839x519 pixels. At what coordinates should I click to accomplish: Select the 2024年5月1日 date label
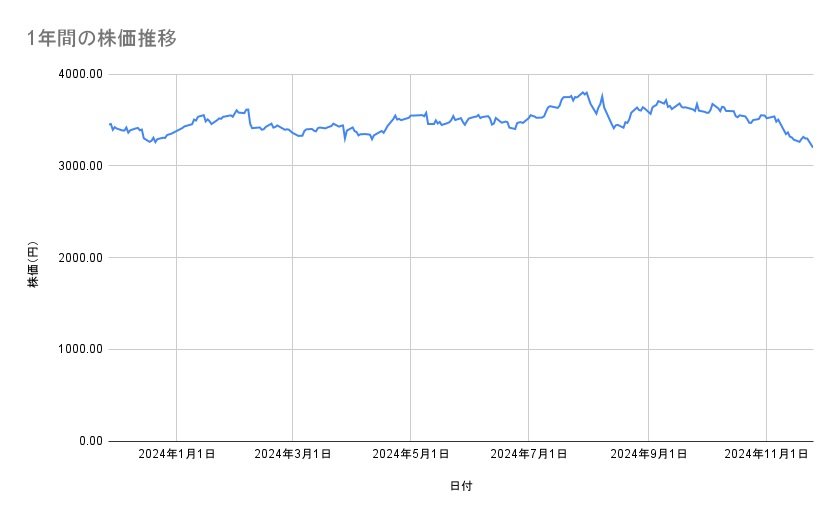point(410,455)
